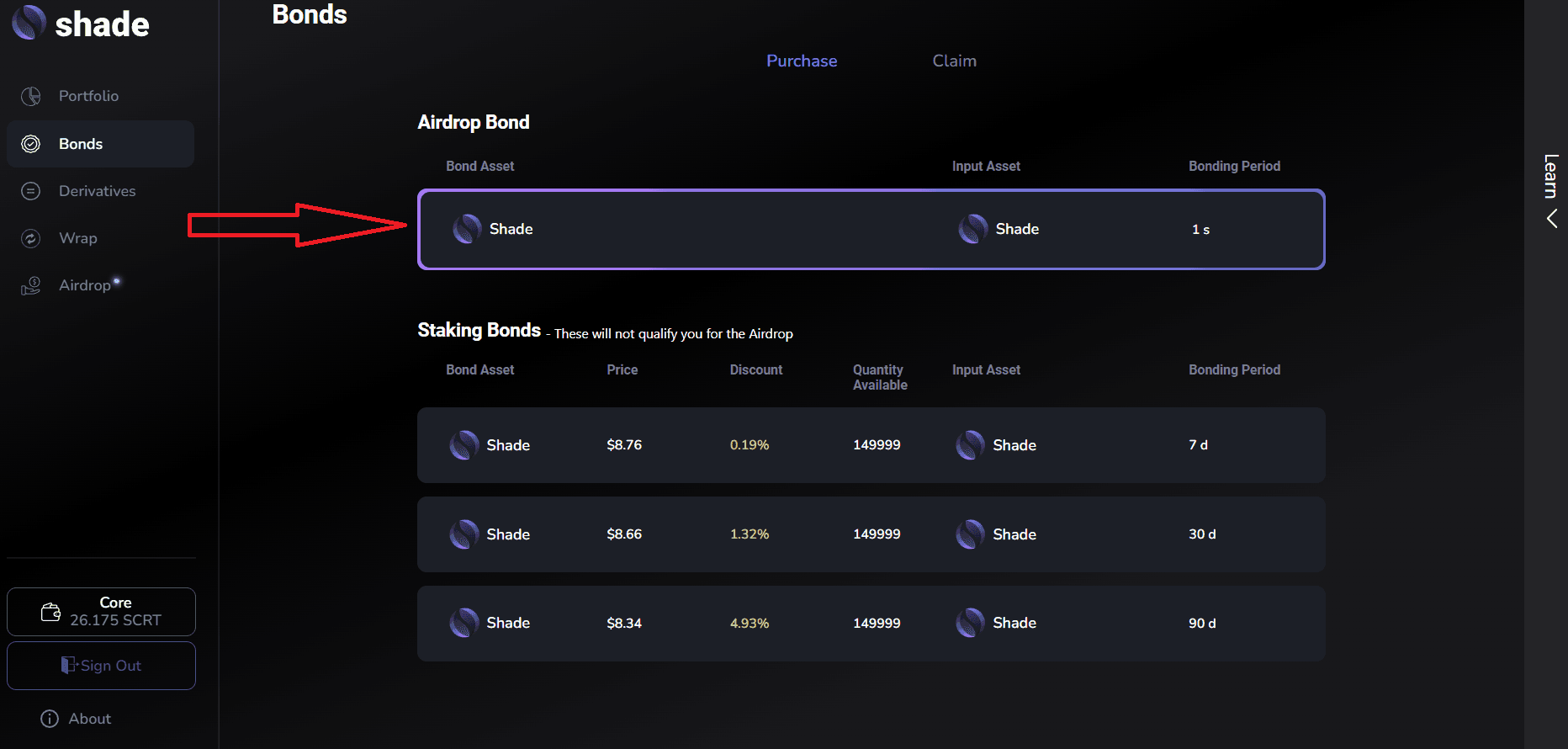Image resolution: width=1568 pixels, height=749 pixels.
Task: Switch to the Claim tab
Action: [955, 61]
